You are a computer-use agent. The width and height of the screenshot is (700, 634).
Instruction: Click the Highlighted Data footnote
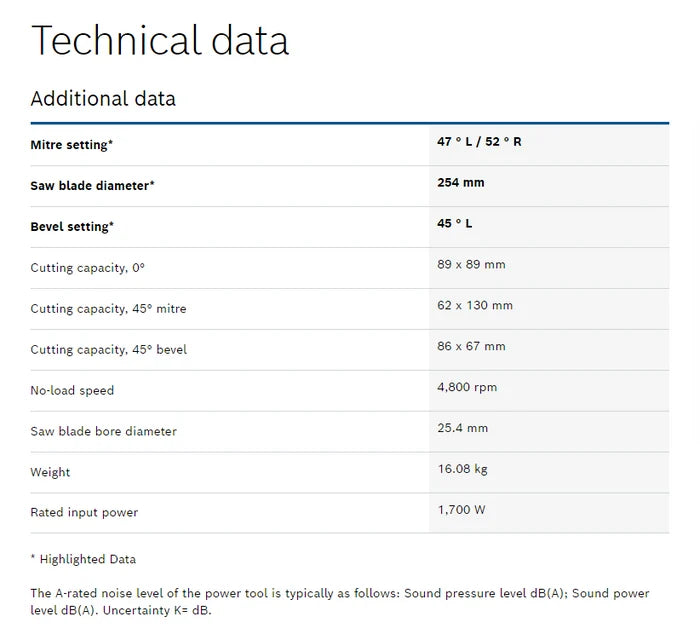pyautogui.click(x=83, y=559)
